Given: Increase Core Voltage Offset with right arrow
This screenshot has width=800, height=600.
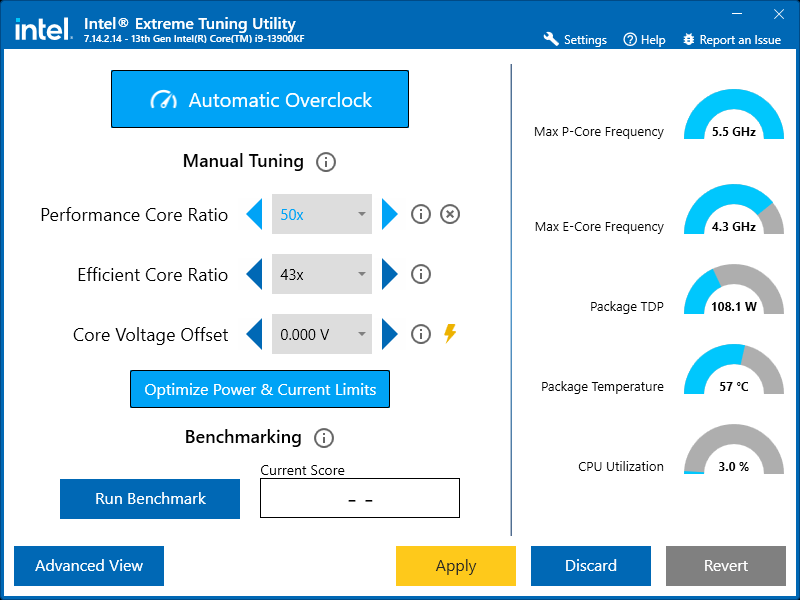Looking at the screenshot, I should 389,334.
